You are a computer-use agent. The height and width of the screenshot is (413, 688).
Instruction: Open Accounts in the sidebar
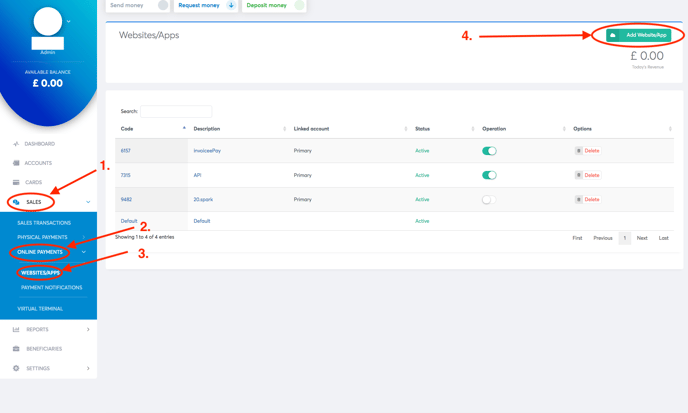click(38, 163)
